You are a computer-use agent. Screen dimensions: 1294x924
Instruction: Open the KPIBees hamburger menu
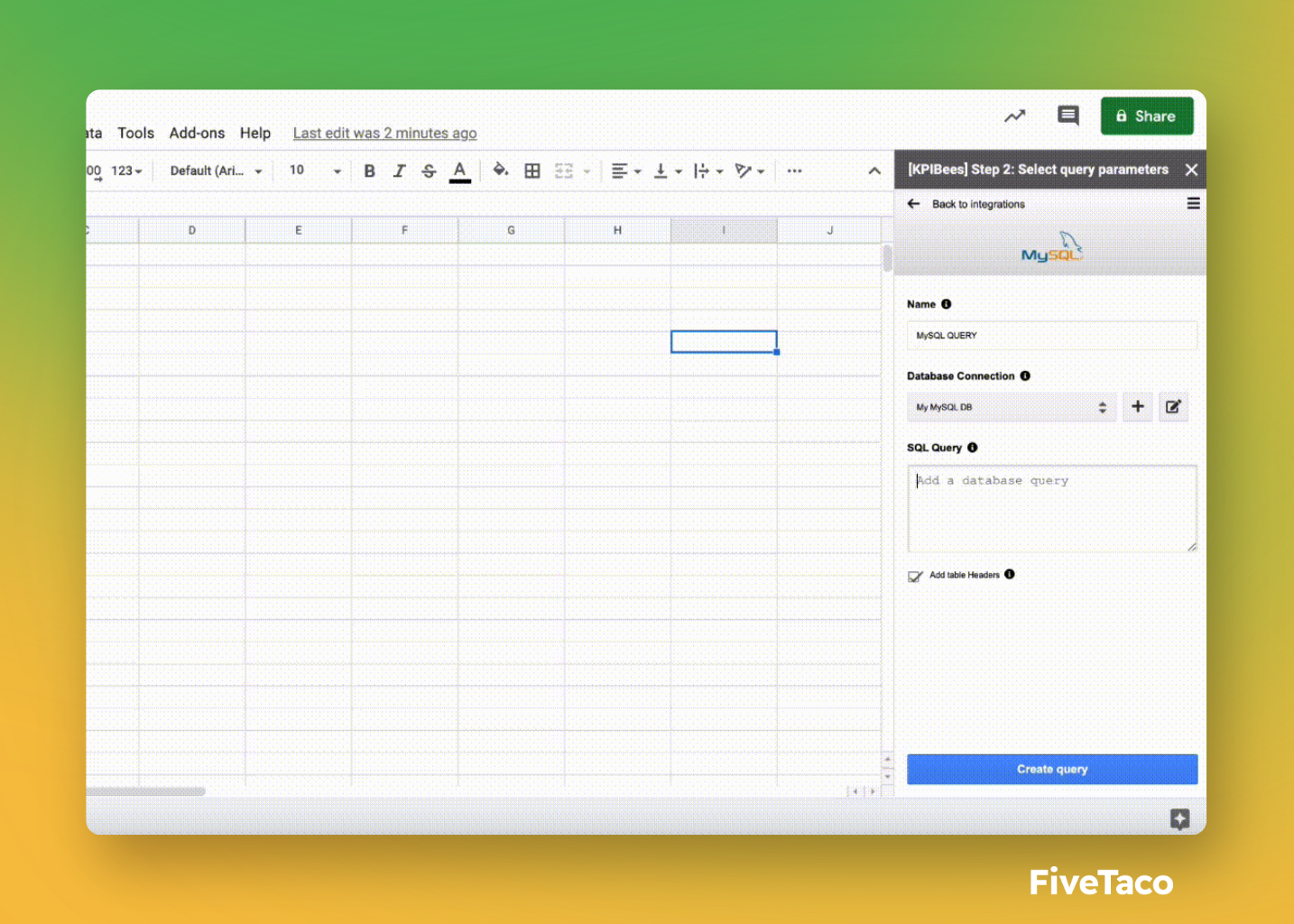click(x=1193, y=204)
